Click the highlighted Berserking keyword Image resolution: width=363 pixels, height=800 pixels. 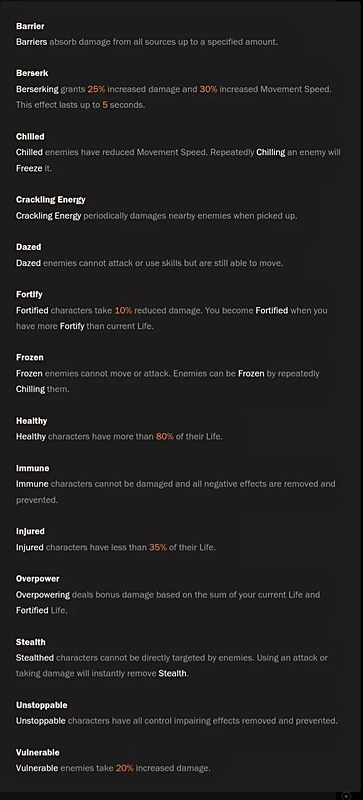(37, 89)
